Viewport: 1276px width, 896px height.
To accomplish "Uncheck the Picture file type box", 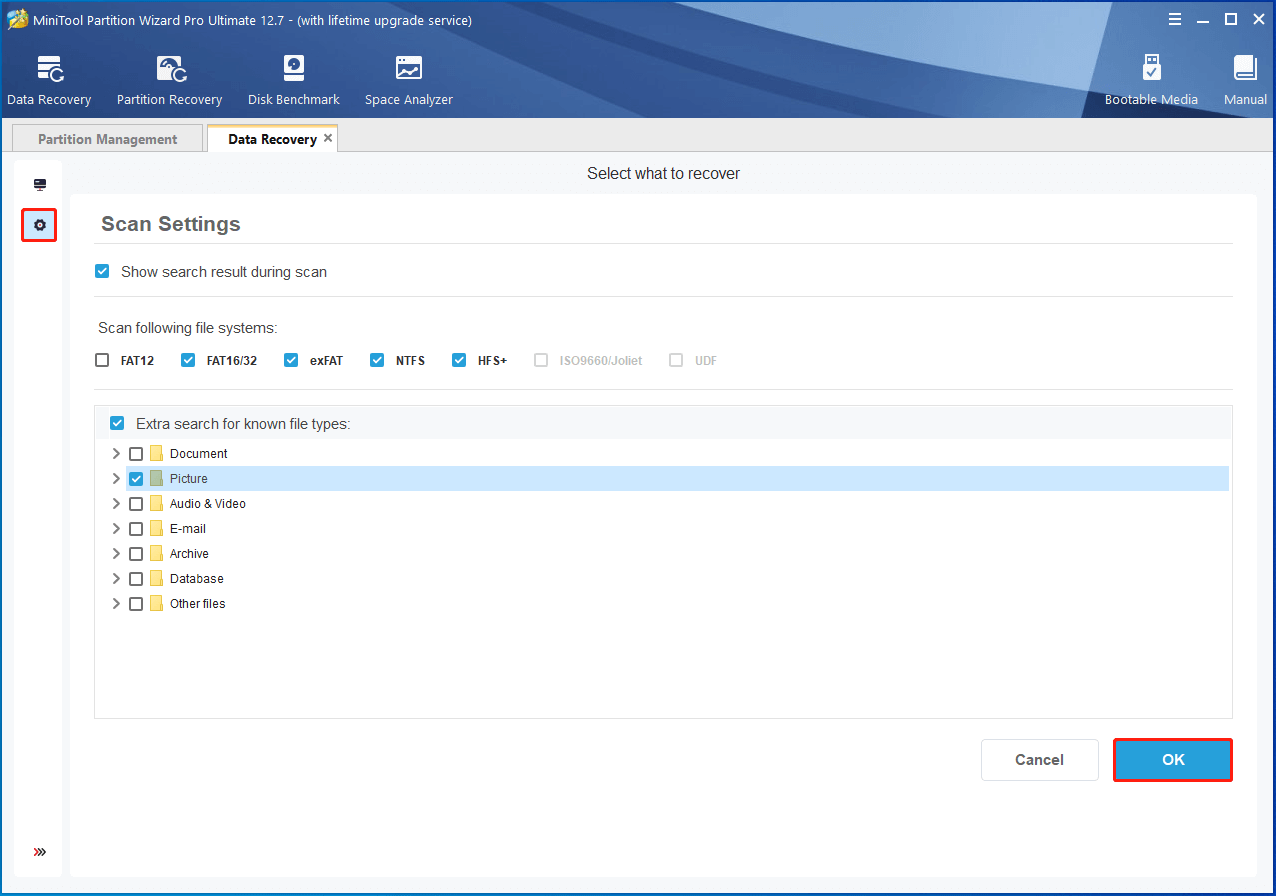I will click(136, 479).
